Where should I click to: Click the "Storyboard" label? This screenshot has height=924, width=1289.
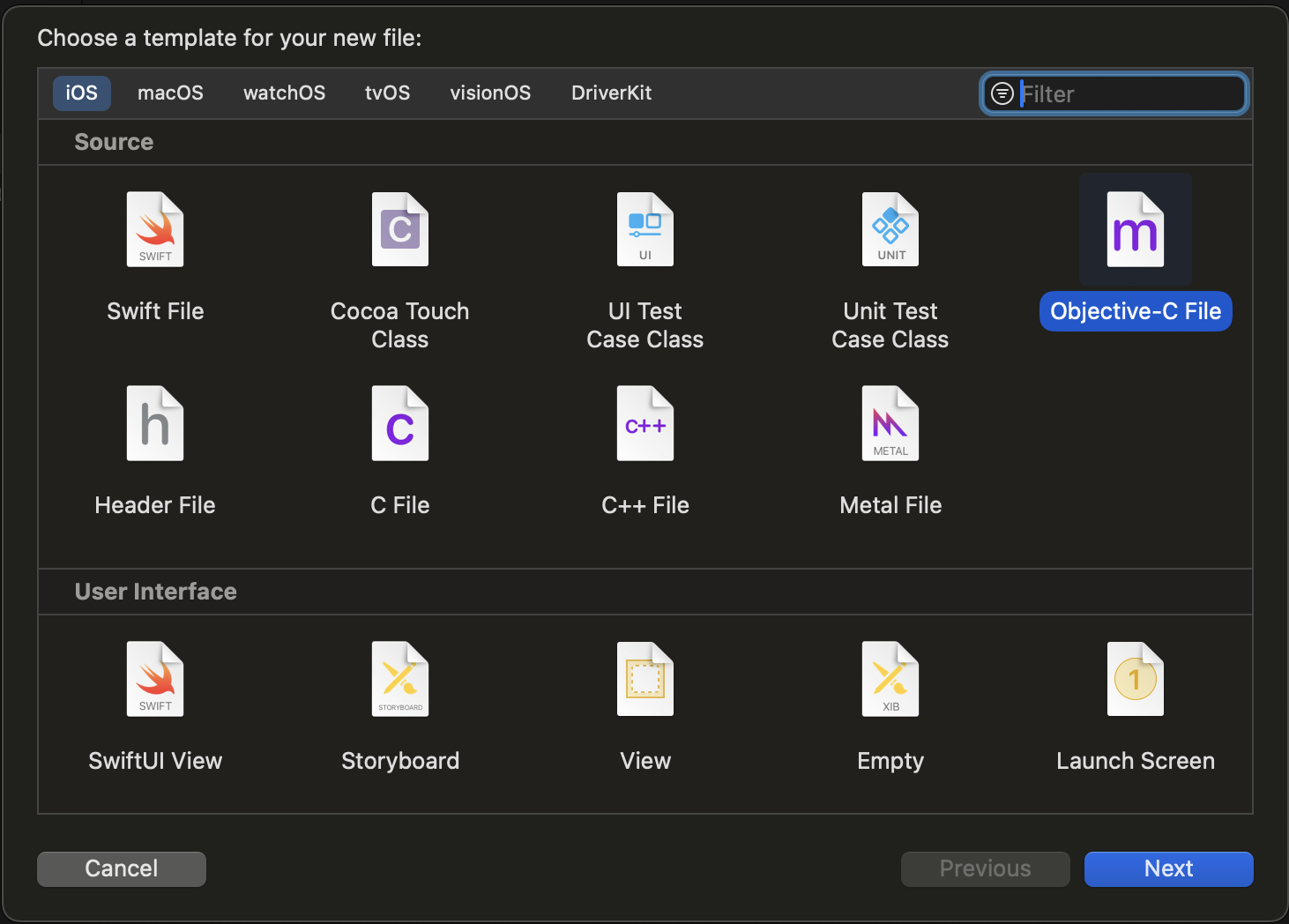coord(400,761)
